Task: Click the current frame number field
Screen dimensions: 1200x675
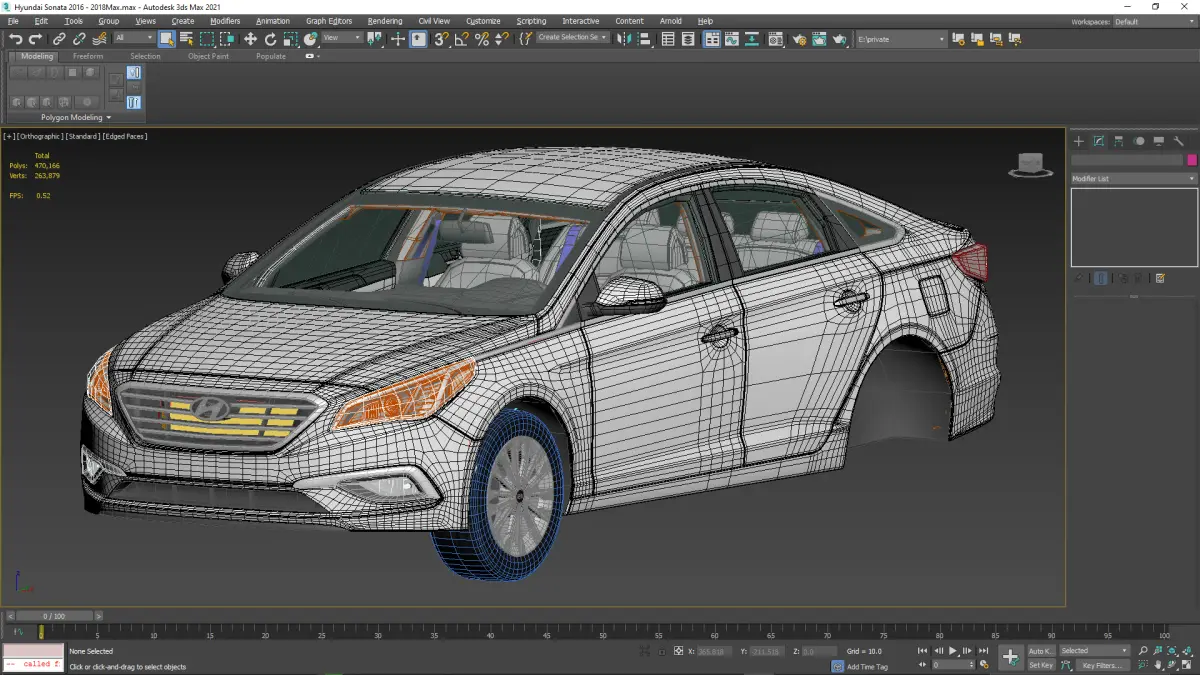Action: tap(952, 665)
